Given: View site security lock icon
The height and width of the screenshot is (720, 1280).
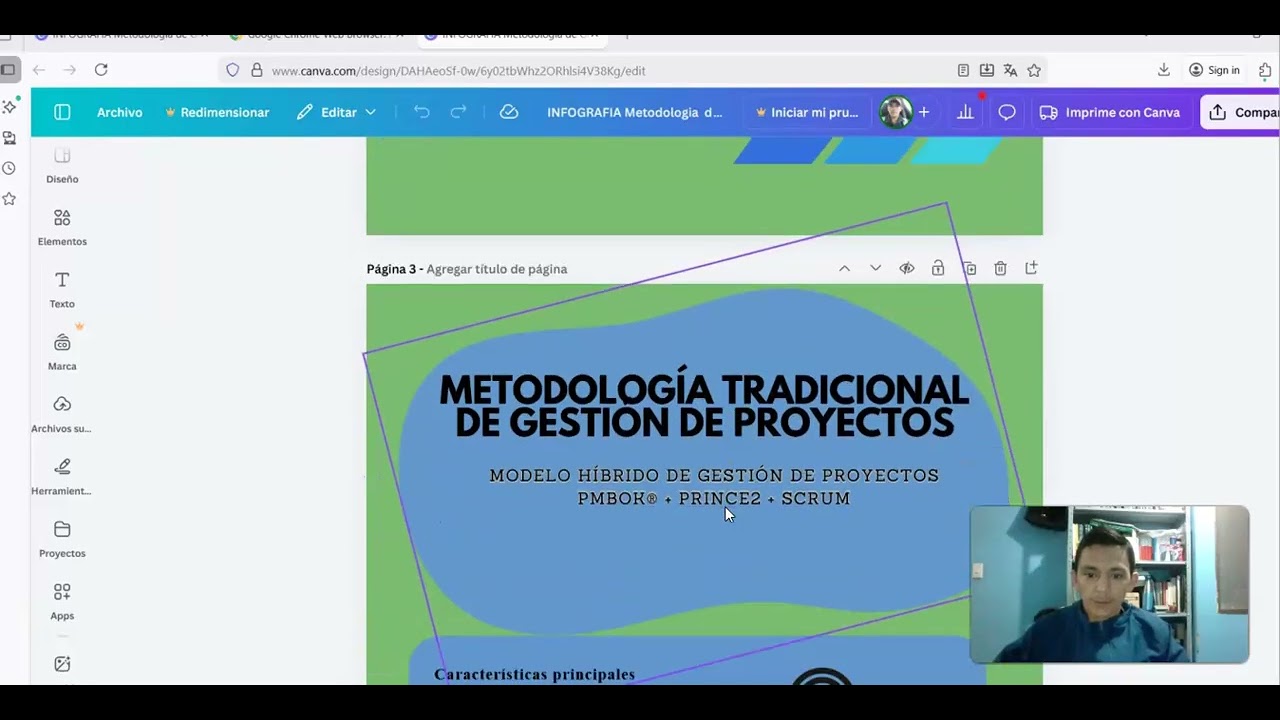Looking at the screenshot, I should (256, 70).
